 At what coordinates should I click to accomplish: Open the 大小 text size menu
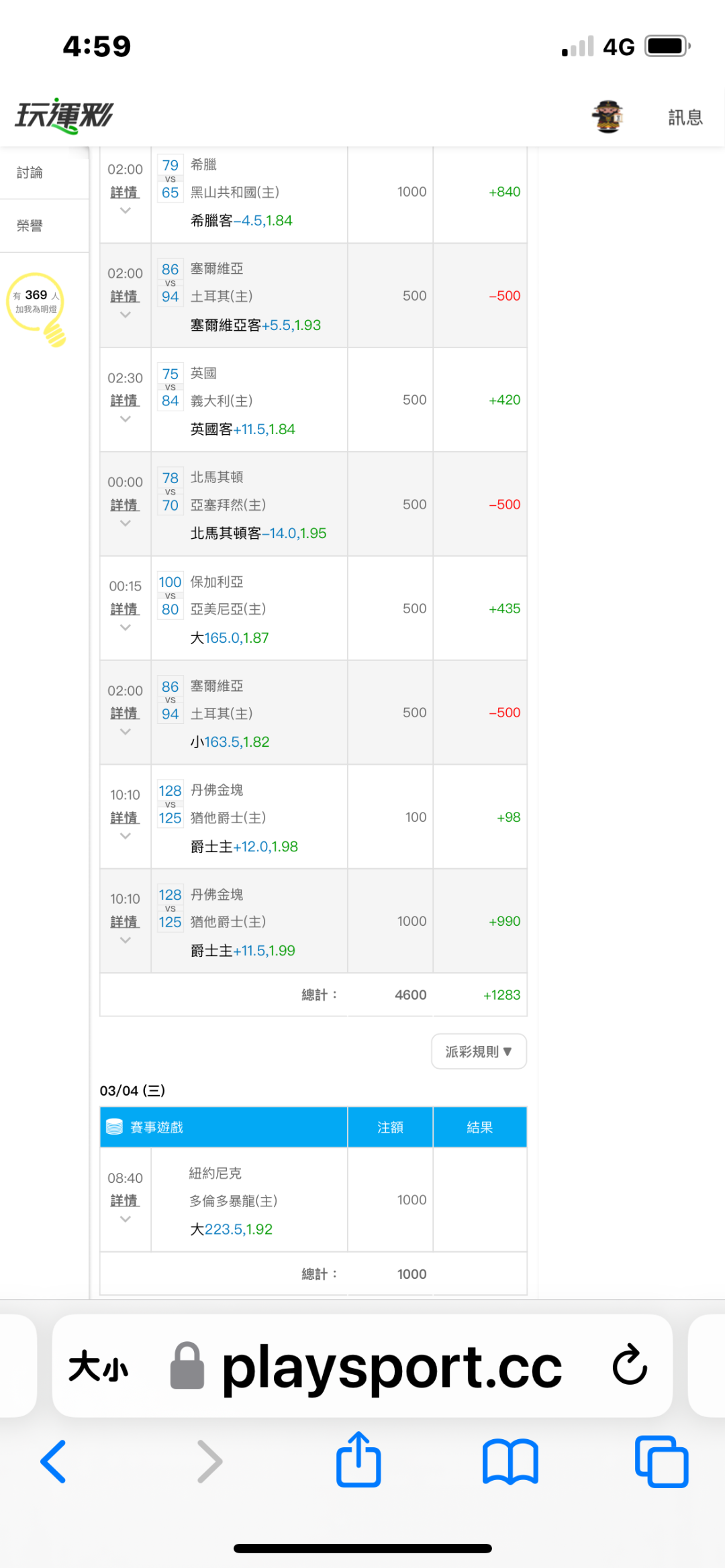point(98,1366)
